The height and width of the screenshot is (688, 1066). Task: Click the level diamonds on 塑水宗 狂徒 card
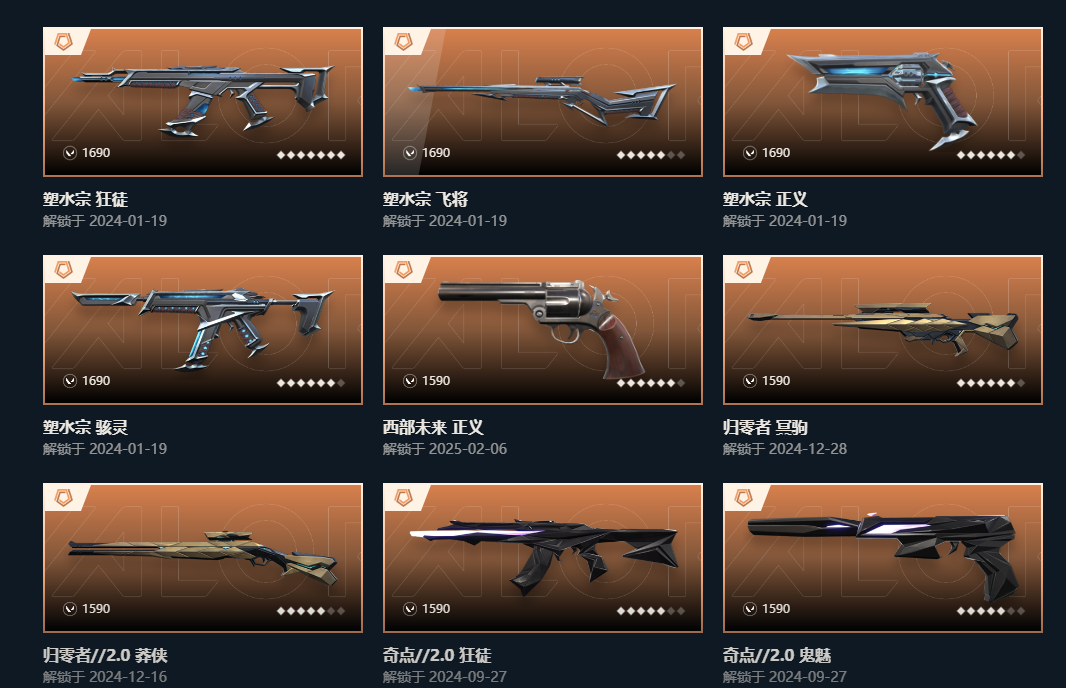click(x=311, y=155)
